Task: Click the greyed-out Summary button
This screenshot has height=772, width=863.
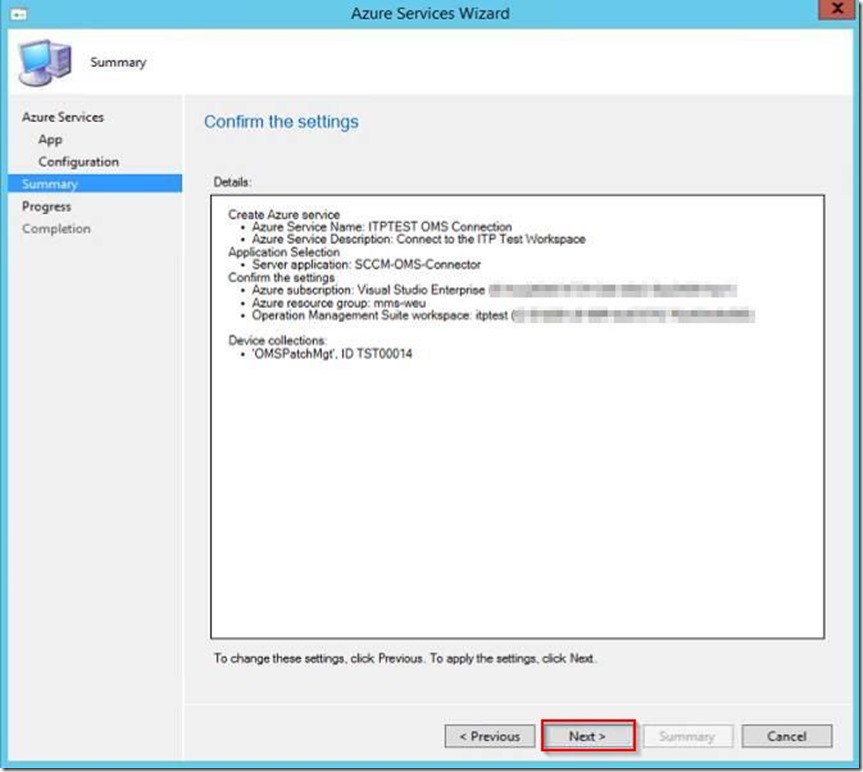Action: click(x=686, y=736)
